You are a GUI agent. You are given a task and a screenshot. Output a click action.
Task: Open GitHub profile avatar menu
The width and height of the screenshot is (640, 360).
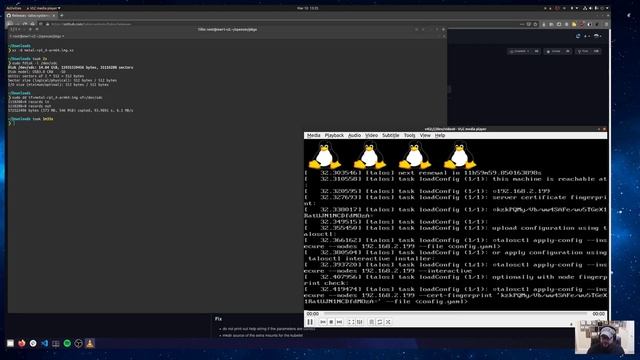tap(597, 36)
